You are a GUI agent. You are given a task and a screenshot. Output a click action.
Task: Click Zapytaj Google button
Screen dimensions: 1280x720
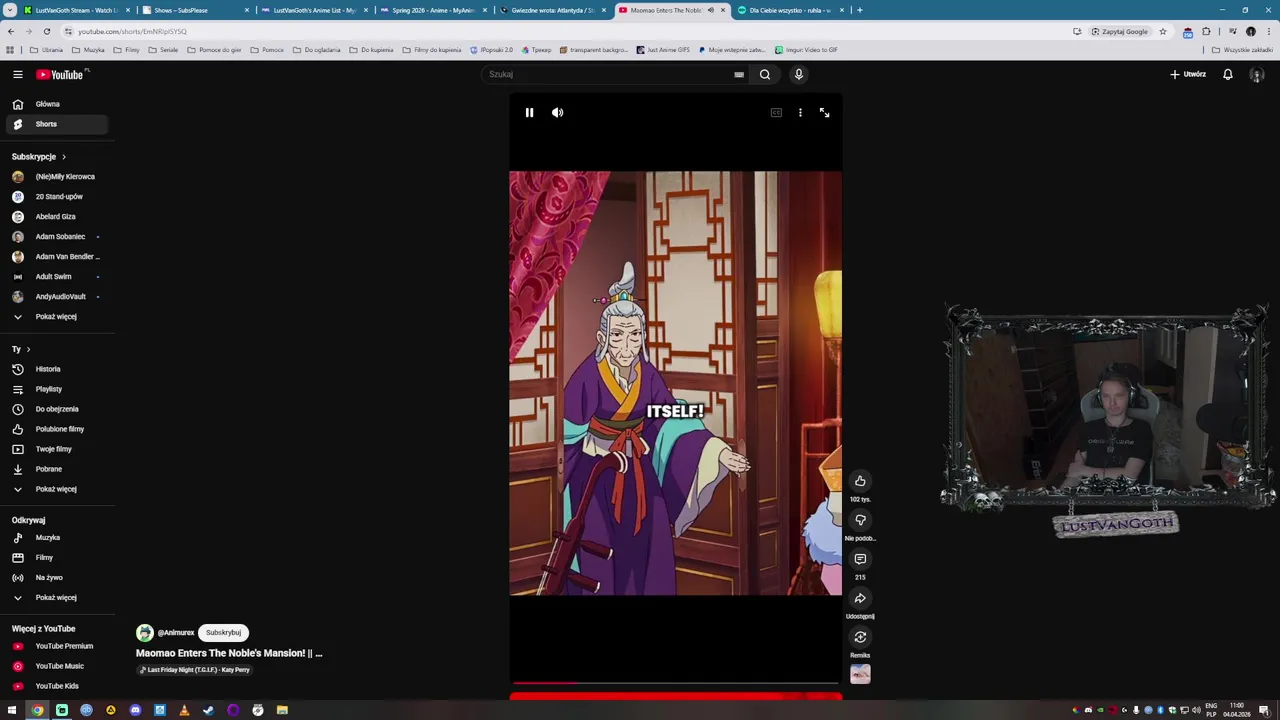(1120, 31)
